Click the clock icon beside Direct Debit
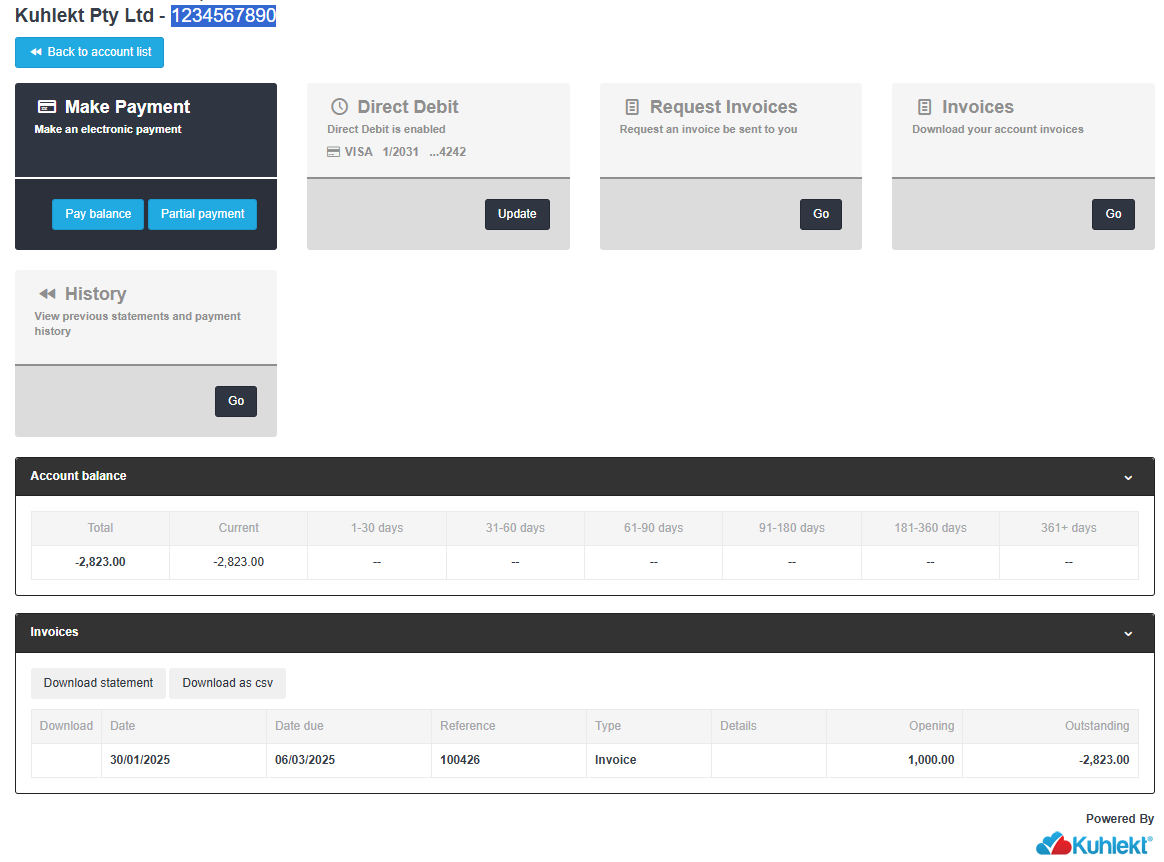 point(340,106)
